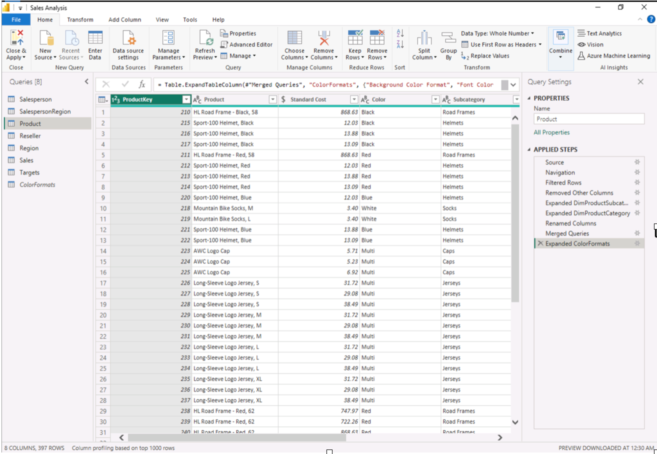
Task: Open the ProductKey column filter dropdown
Action: coord(186,100)
